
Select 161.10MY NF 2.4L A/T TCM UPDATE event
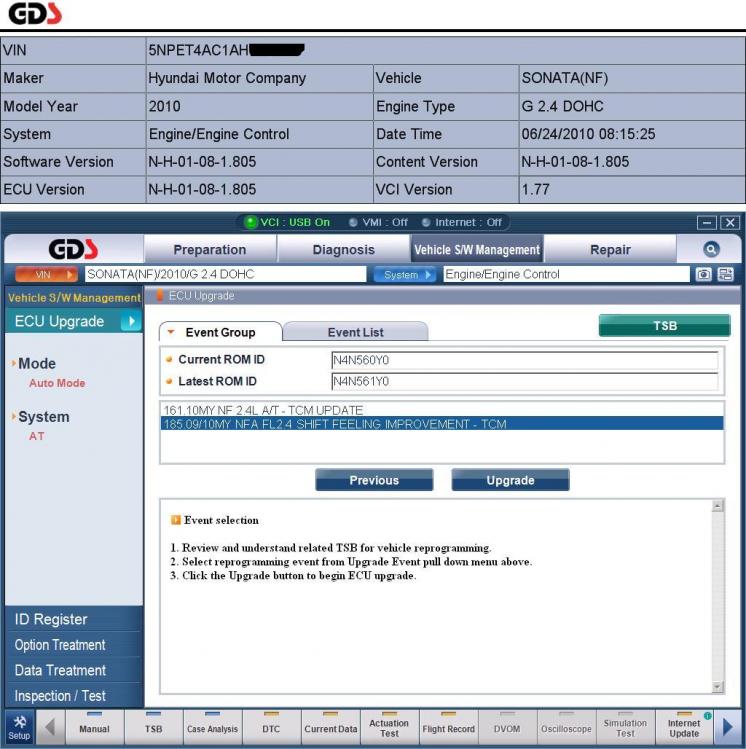[x=263, y=410]
